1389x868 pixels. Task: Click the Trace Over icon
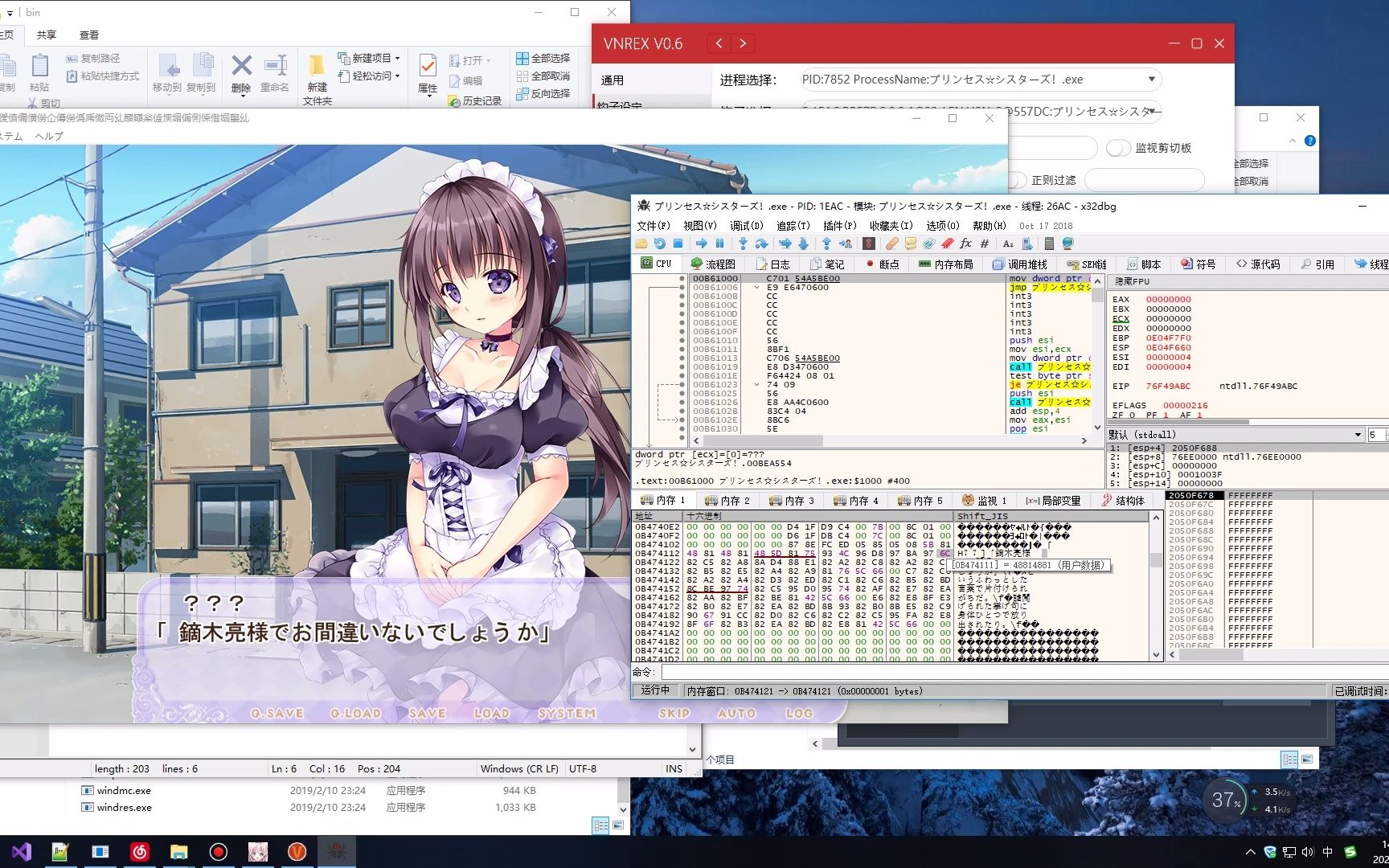coord(803,244)
